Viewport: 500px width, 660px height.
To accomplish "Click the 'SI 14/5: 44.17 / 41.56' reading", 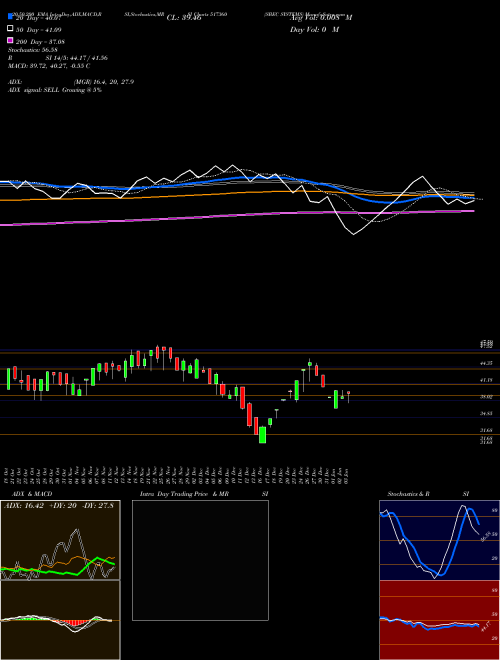I will (x=76, y=58).
